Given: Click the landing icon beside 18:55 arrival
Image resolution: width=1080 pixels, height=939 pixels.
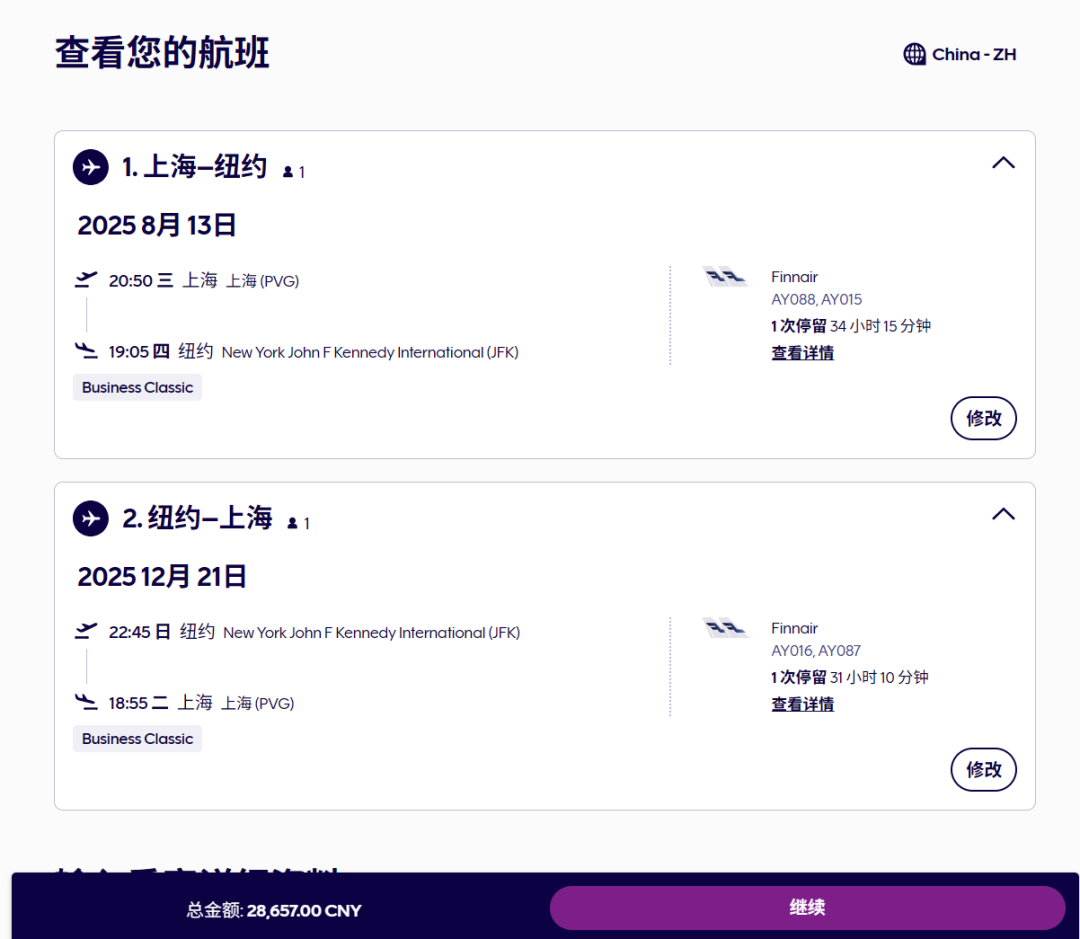Looking at the screenshot, I should [x=86, y=702].
